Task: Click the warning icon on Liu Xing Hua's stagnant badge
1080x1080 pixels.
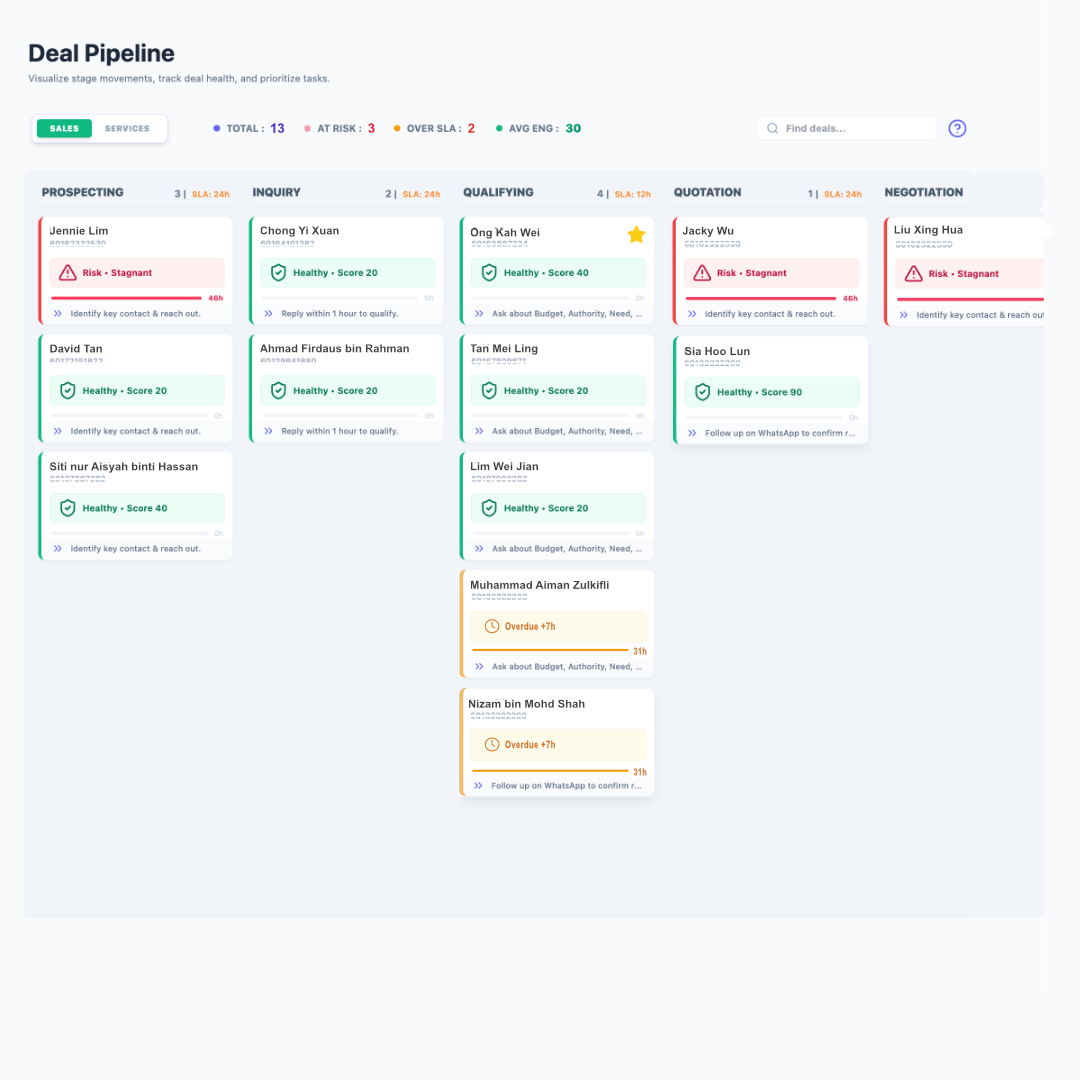Action: 913,272
